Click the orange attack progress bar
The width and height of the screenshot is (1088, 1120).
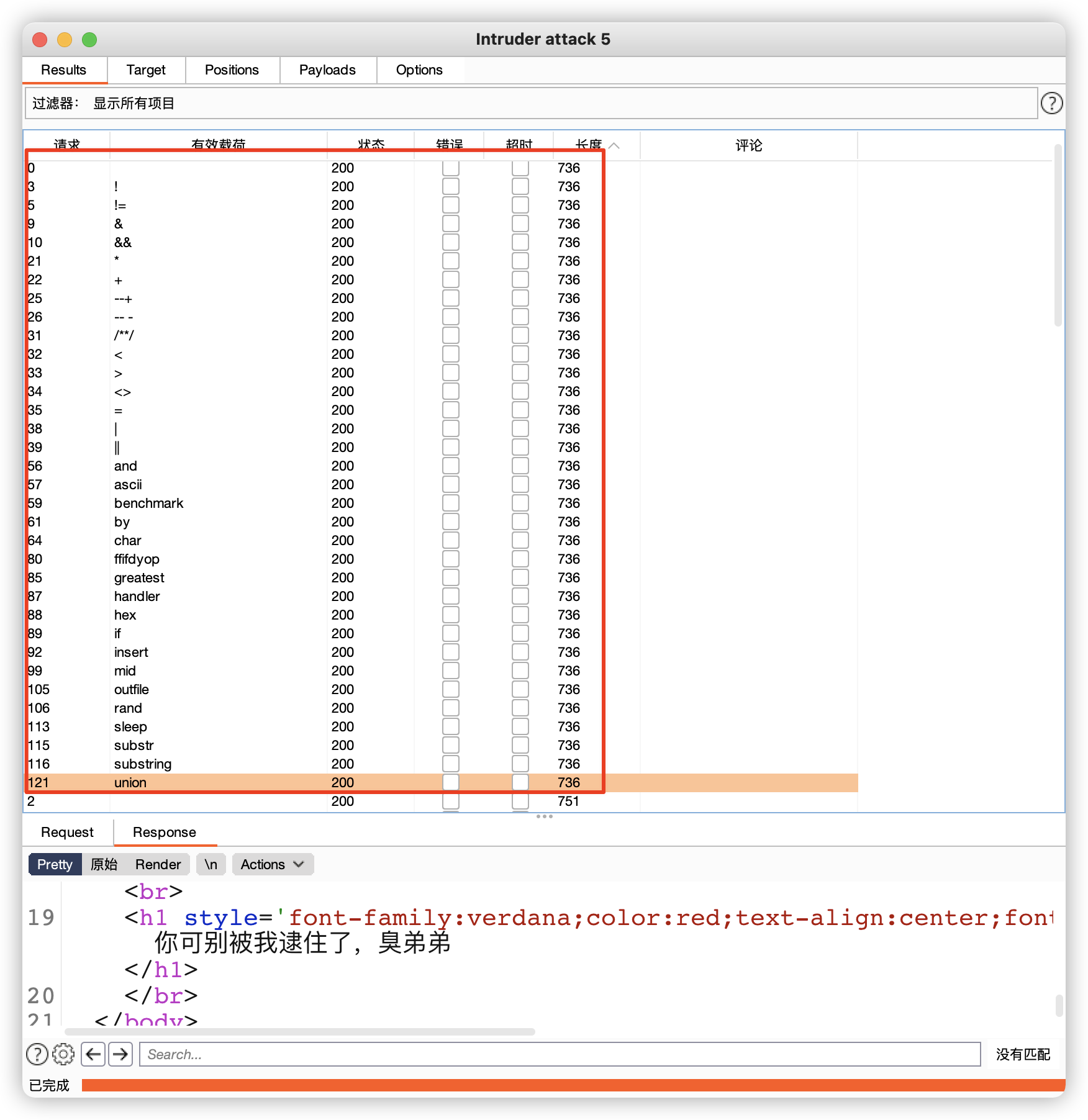pyautogui.click(x=573, y=1085)
